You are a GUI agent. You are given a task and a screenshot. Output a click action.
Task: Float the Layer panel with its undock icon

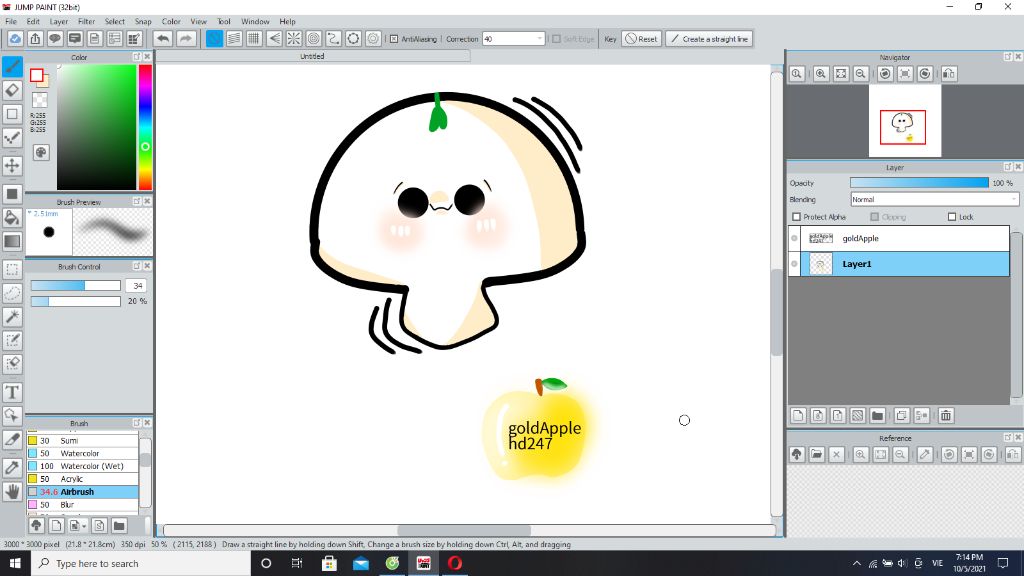click(1008, 167)
